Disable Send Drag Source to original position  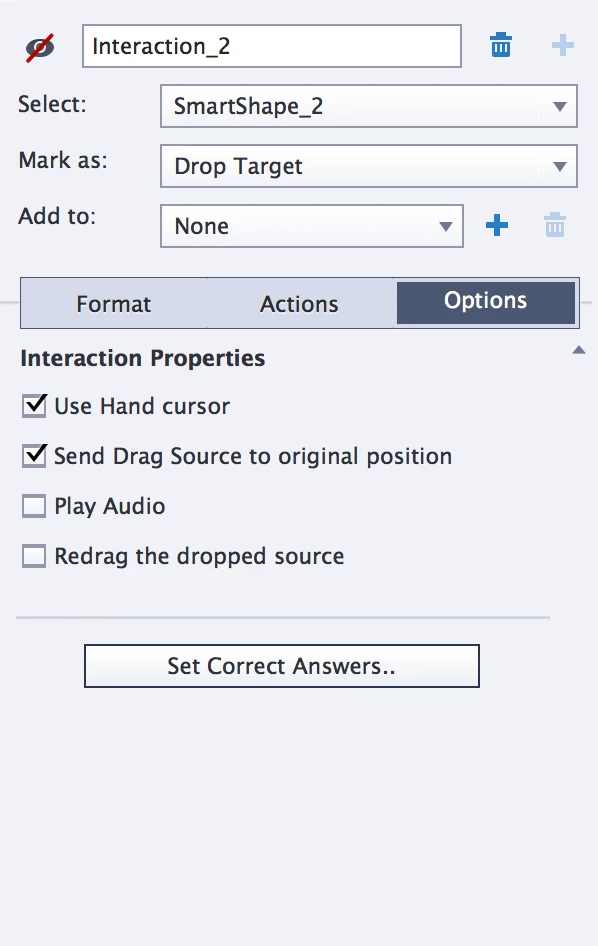[34, 456]
